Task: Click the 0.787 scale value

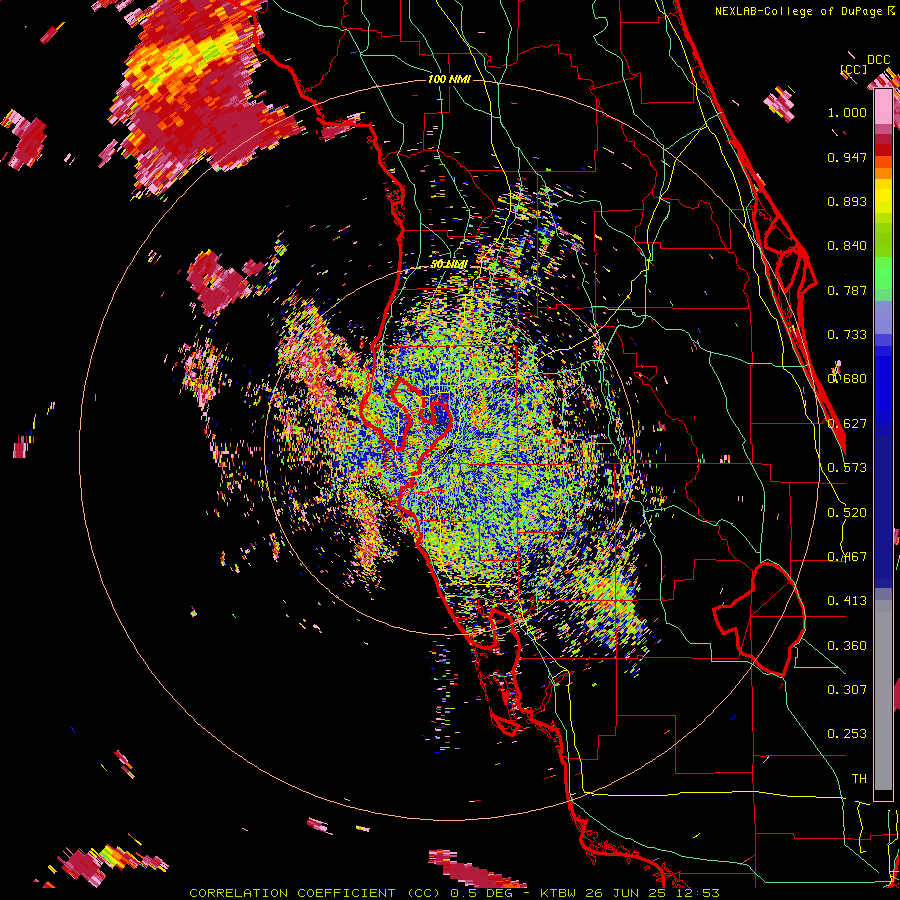Action: point(847,290)
